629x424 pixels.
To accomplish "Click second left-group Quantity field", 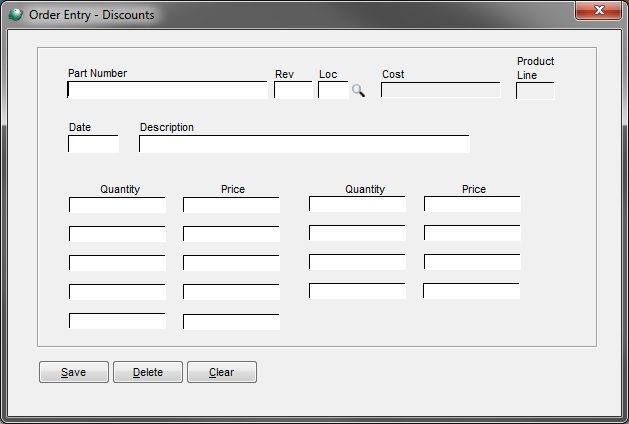I will tap(117, 234).
